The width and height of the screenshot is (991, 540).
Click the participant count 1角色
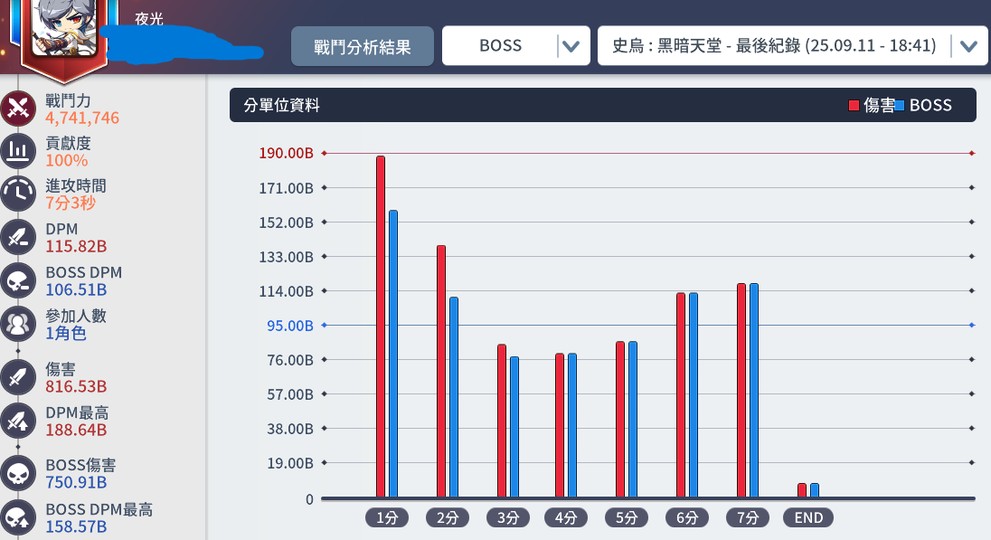click(x=66, y=333)
